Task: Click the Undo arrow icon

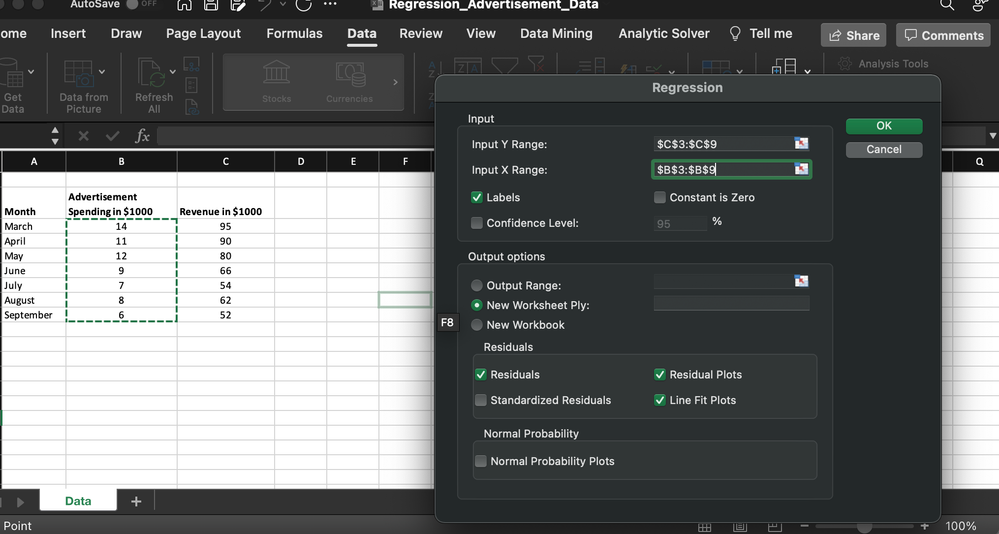Action: [x=264, y=5]
